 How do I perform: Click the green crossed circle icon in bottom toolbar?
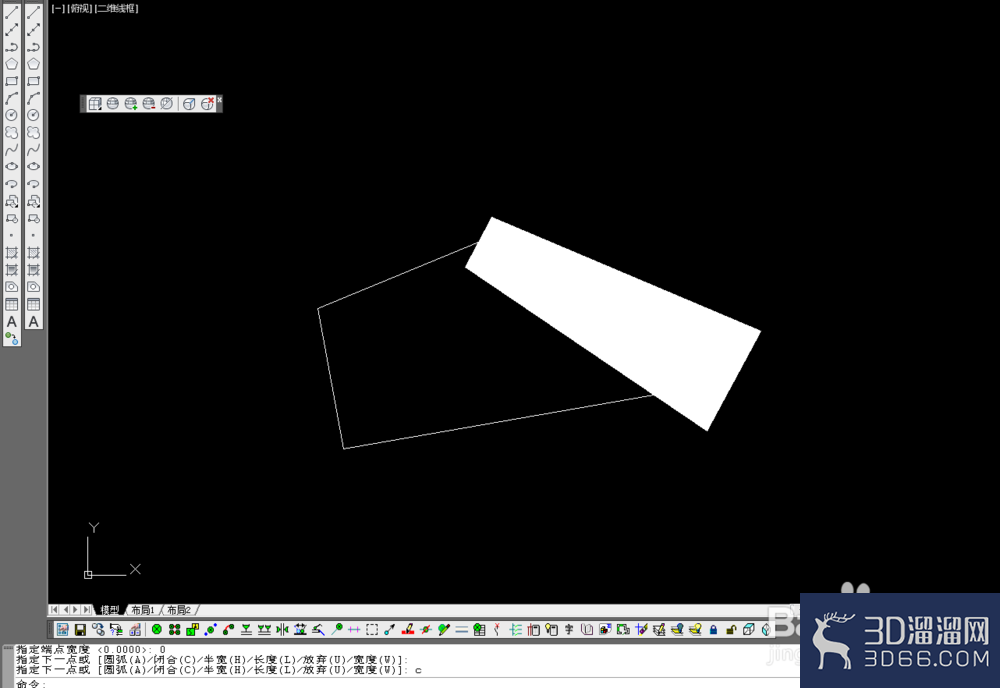tap(157, 630)
